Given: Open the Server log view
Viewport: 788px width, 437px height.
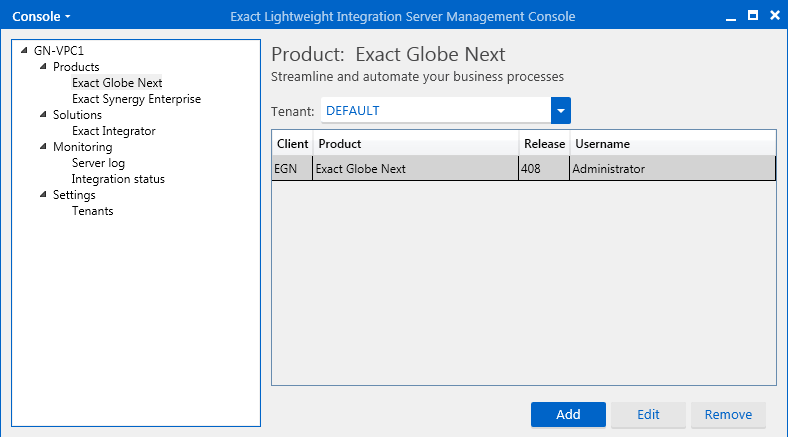Looking at the screenshot, I should pyautogui.click(x=98, y=163).
